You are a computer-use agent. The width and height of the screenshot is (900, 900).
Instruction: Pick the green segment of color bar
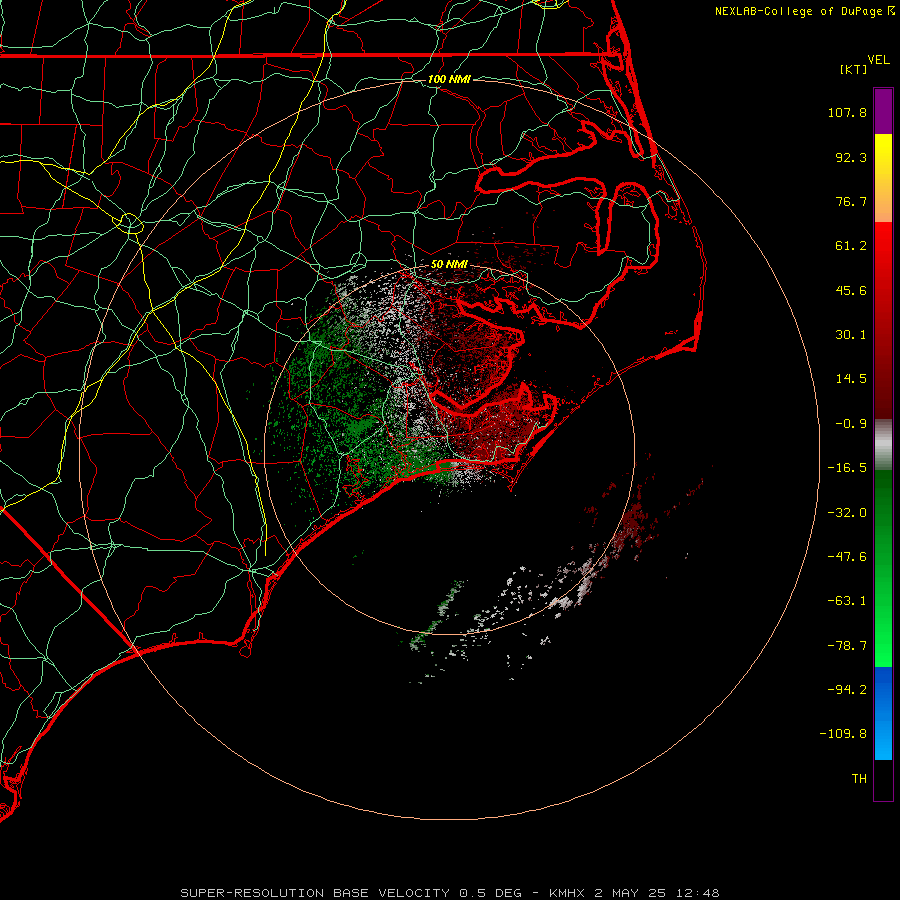(x=883, y=568)
